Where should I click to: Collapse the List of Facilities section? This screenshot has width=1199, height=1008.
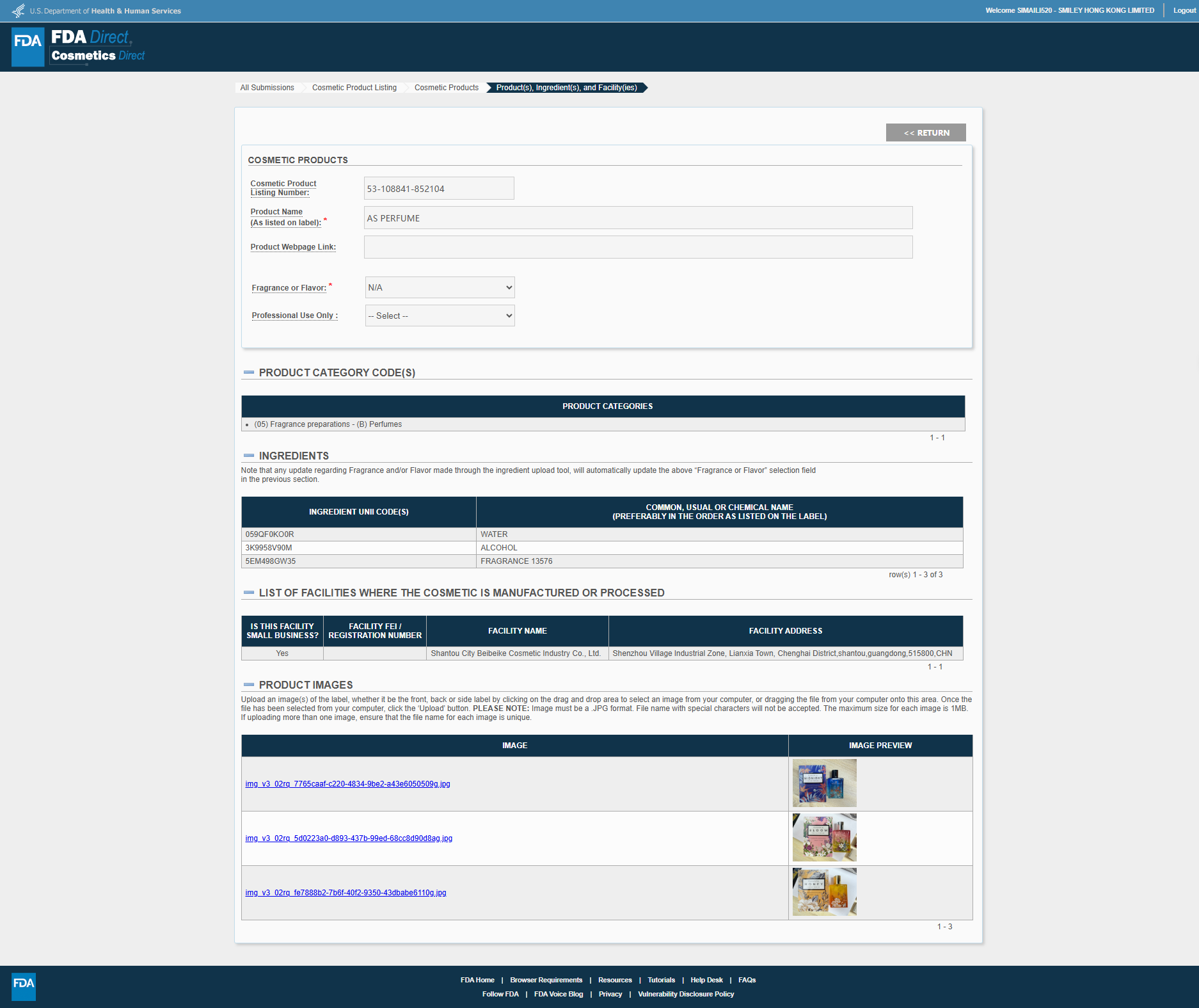(249, 593)
